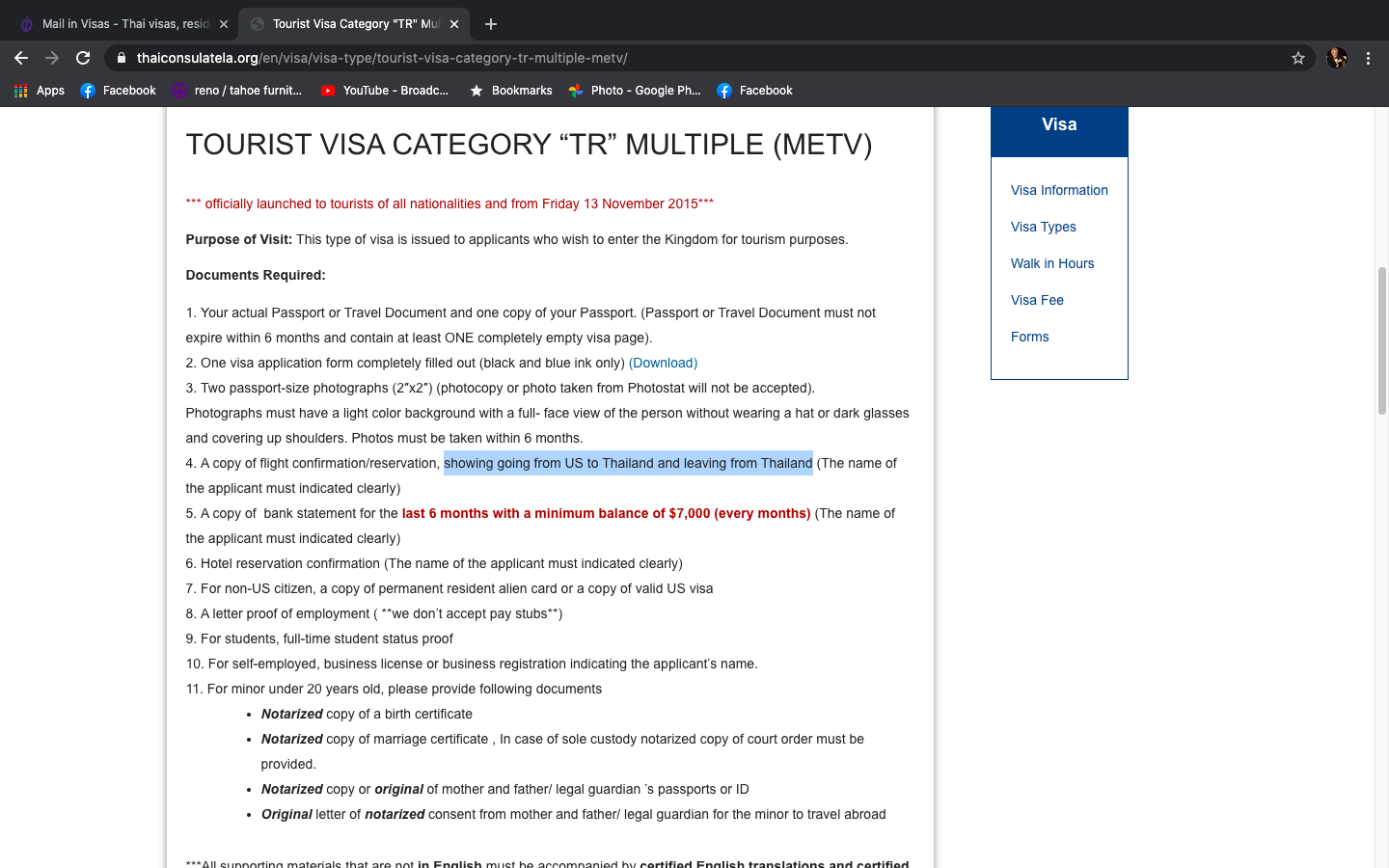1389x868 pixels.
Task: Click the page vertical scrollbar thumb
Action: coord(1381,340)
